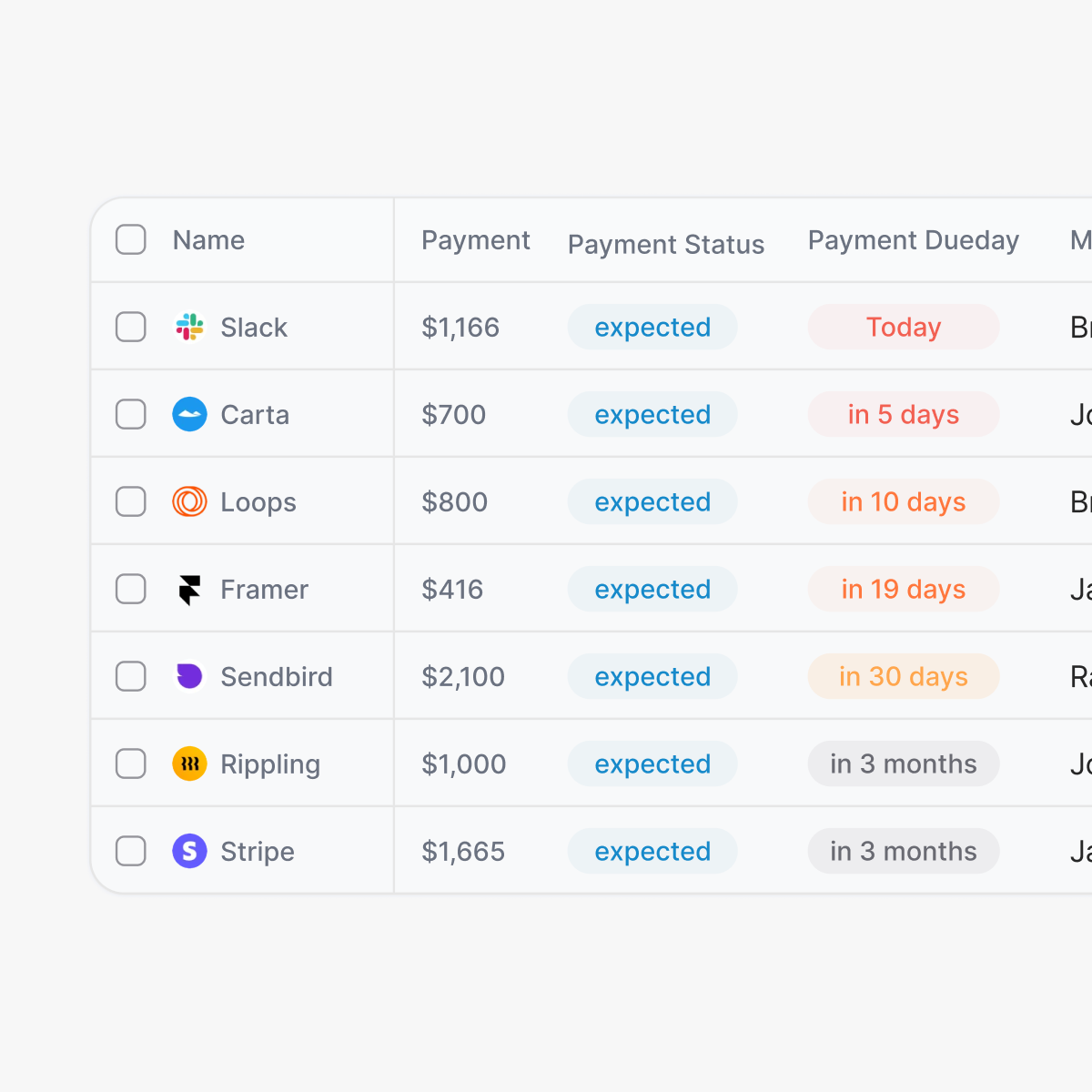Click the $800 payment cell for Loops

[454, 501]
